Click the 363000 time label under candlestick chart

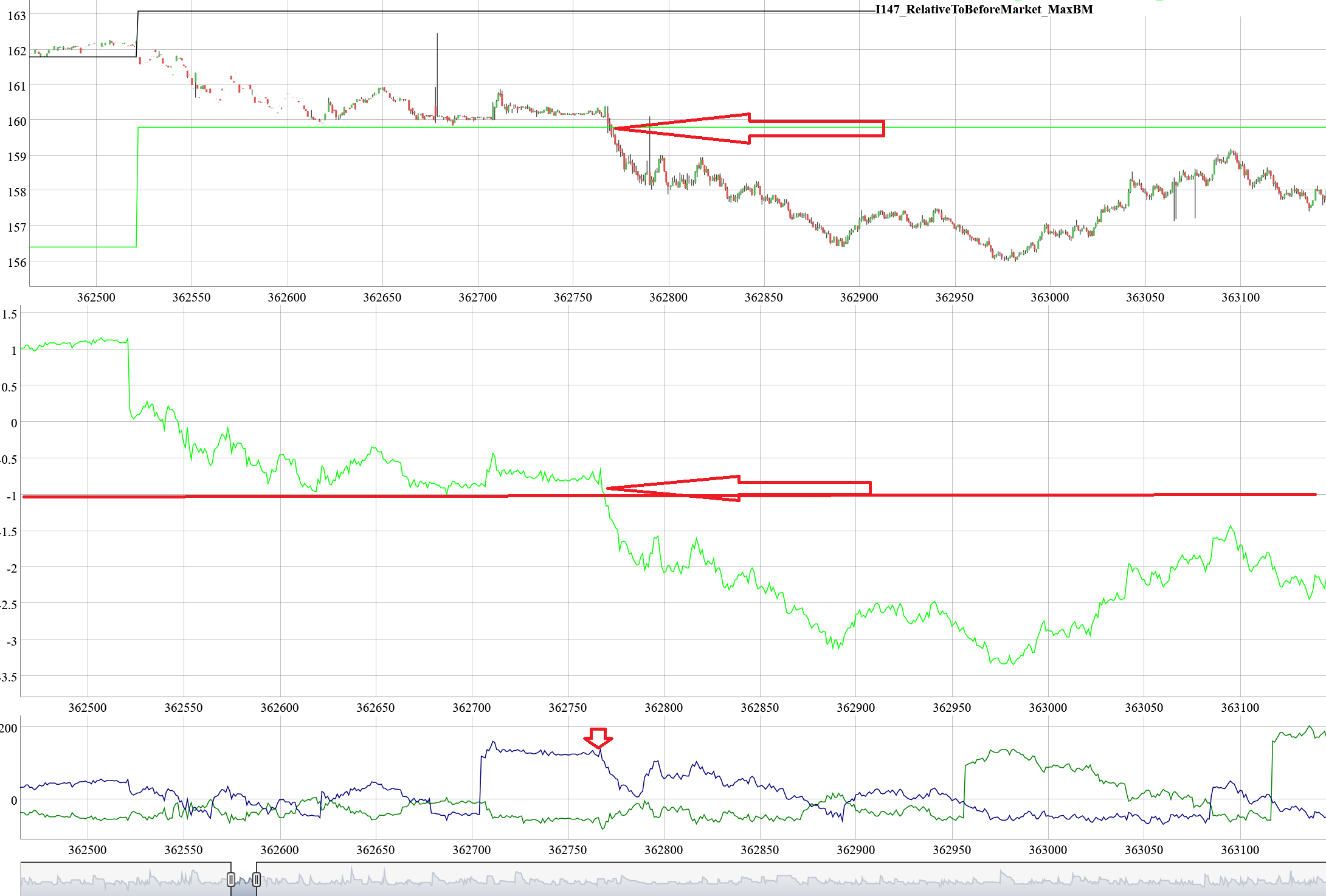point(1049,297)
